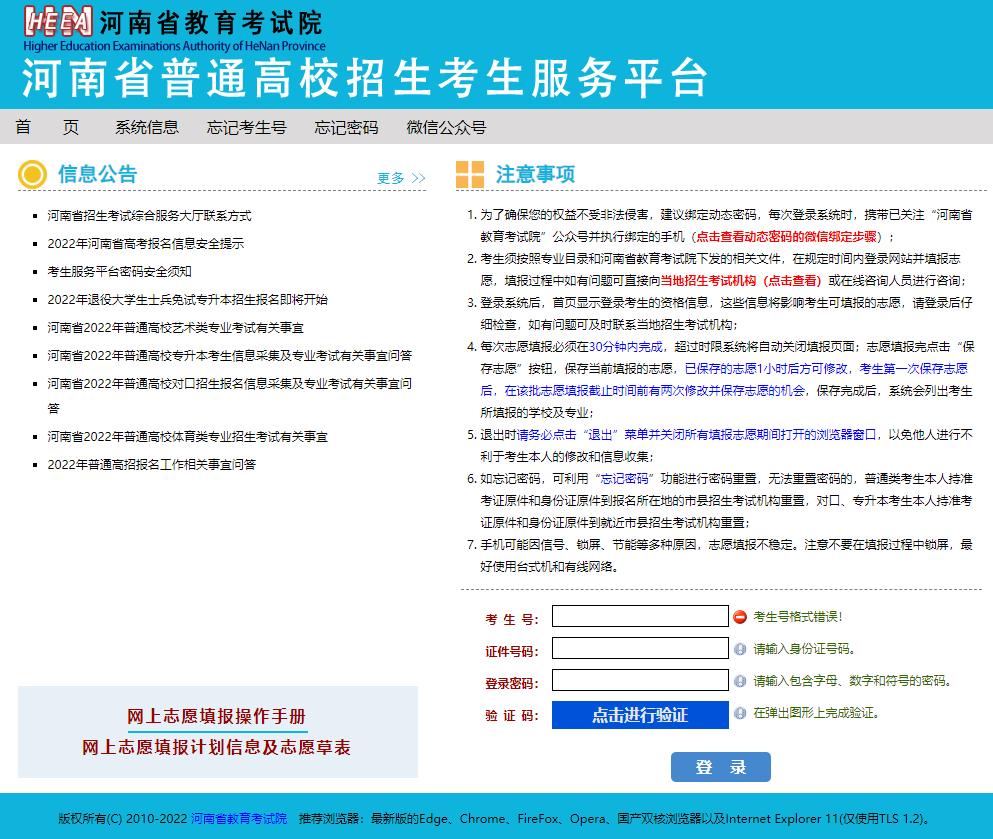Open 微信公众号 navigation item
This screenshot has height=839, width=993.
[x=446, y=127]
